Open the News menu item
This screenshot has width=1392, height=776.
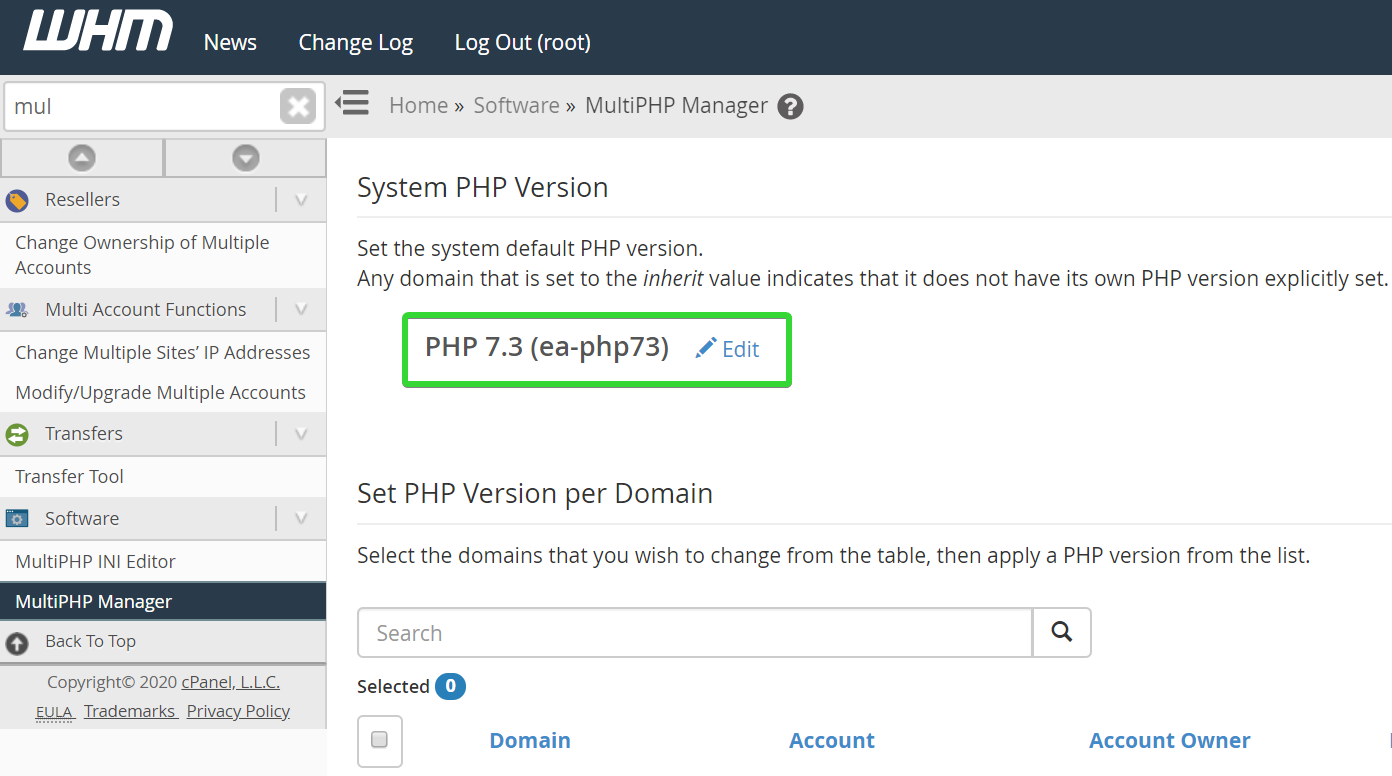[x=230, y=42]
